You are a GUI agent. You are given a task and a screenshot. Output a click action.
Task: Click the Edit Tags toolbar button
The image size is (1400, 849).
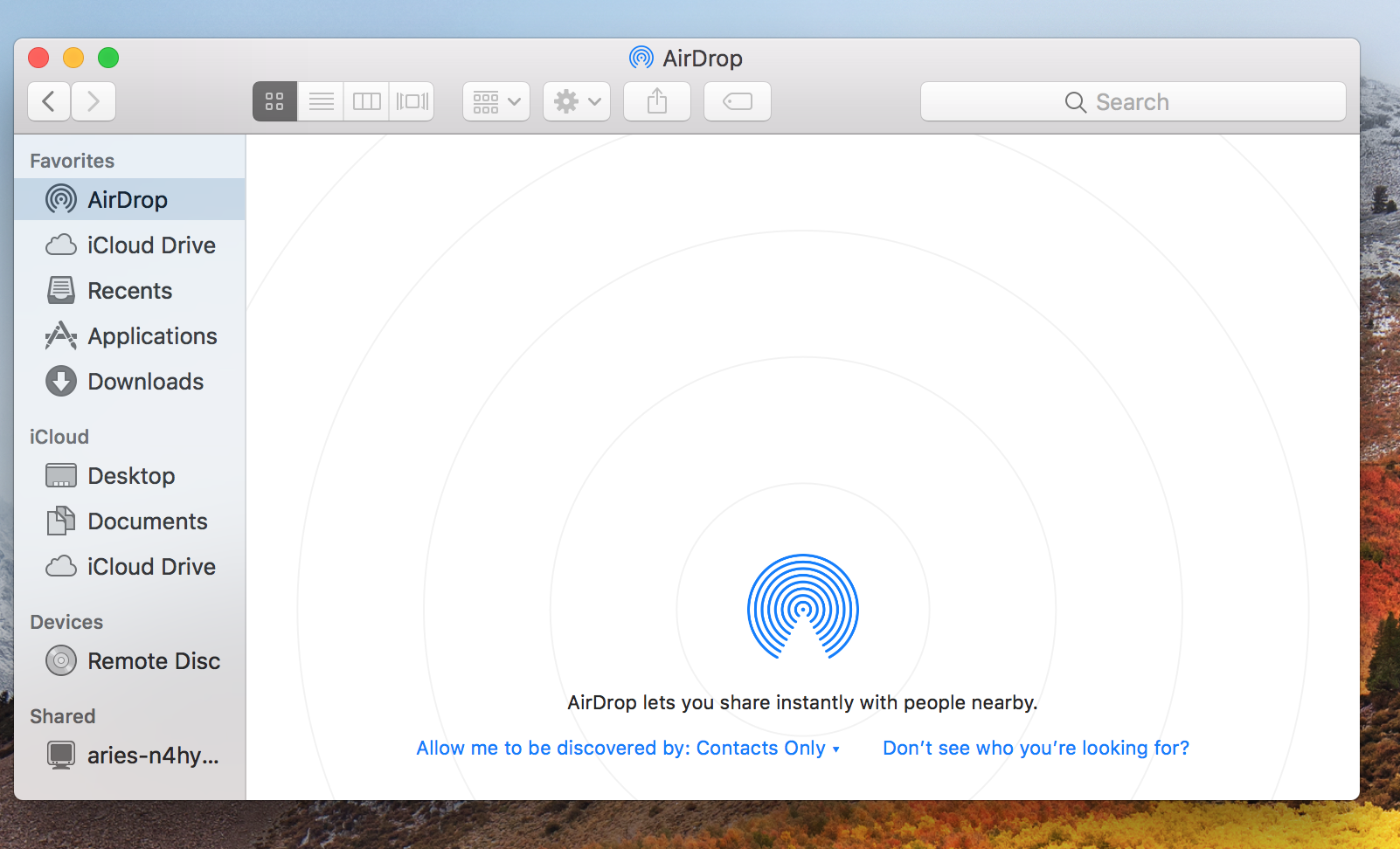click(x=738, y=101)
